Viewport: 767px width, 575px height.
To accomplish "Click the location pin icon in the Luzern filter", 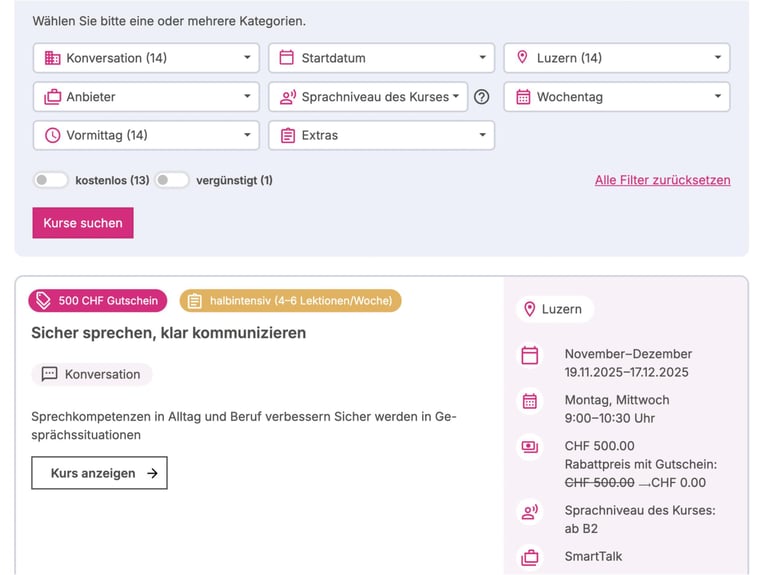I will coord(522,58).
